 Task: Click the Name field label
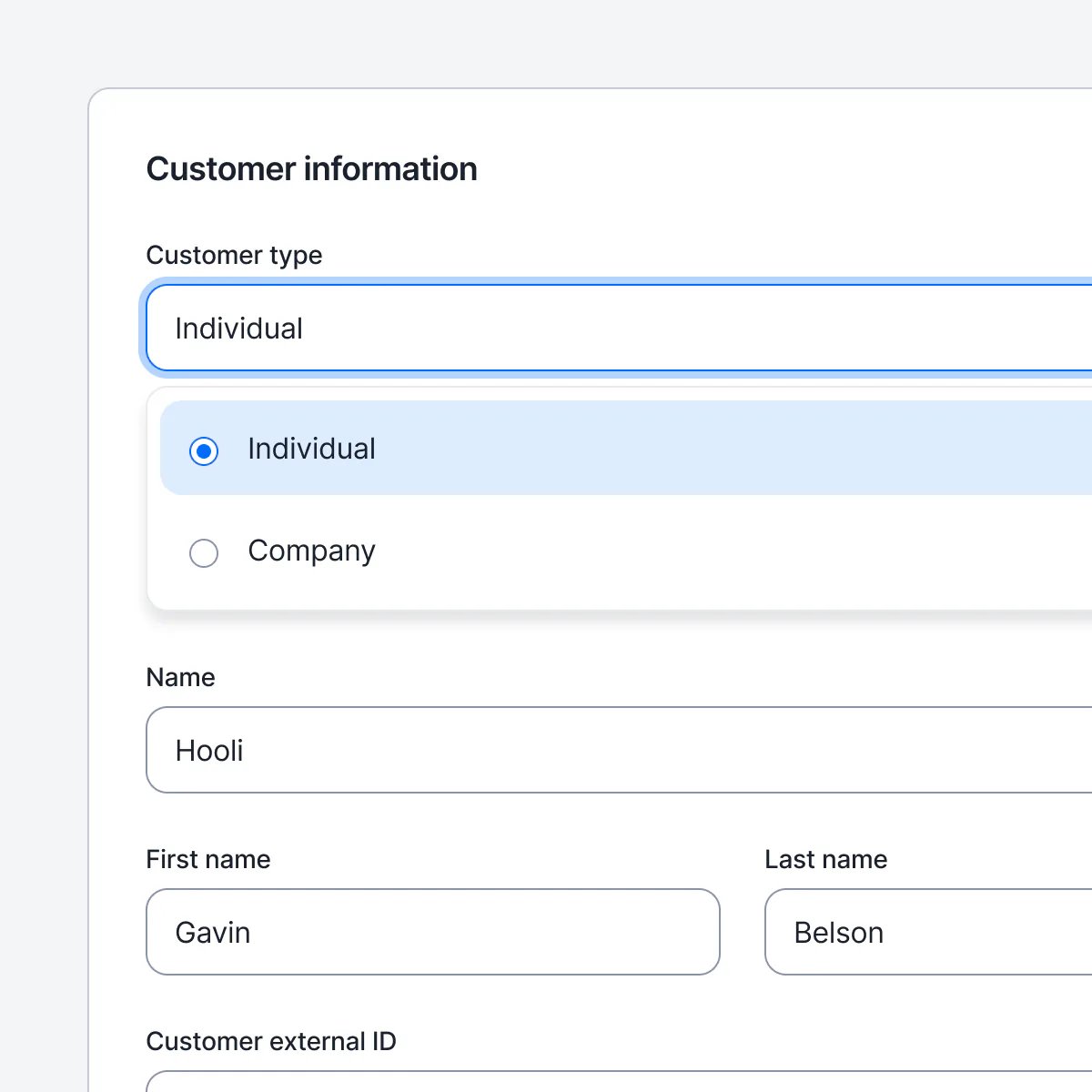pos(180,677)
